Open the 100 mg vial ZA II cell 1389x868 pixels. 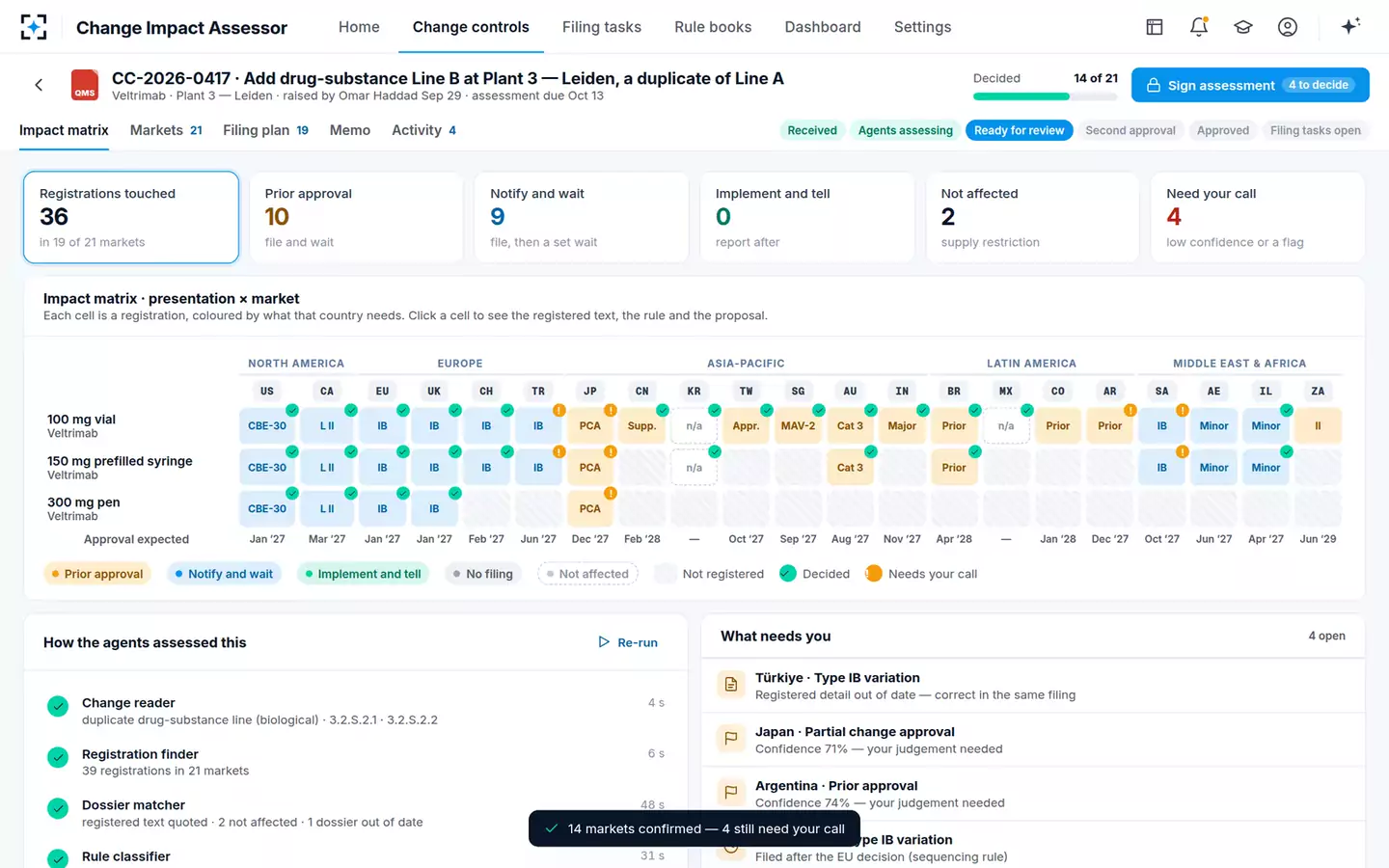pos(1318,425)
